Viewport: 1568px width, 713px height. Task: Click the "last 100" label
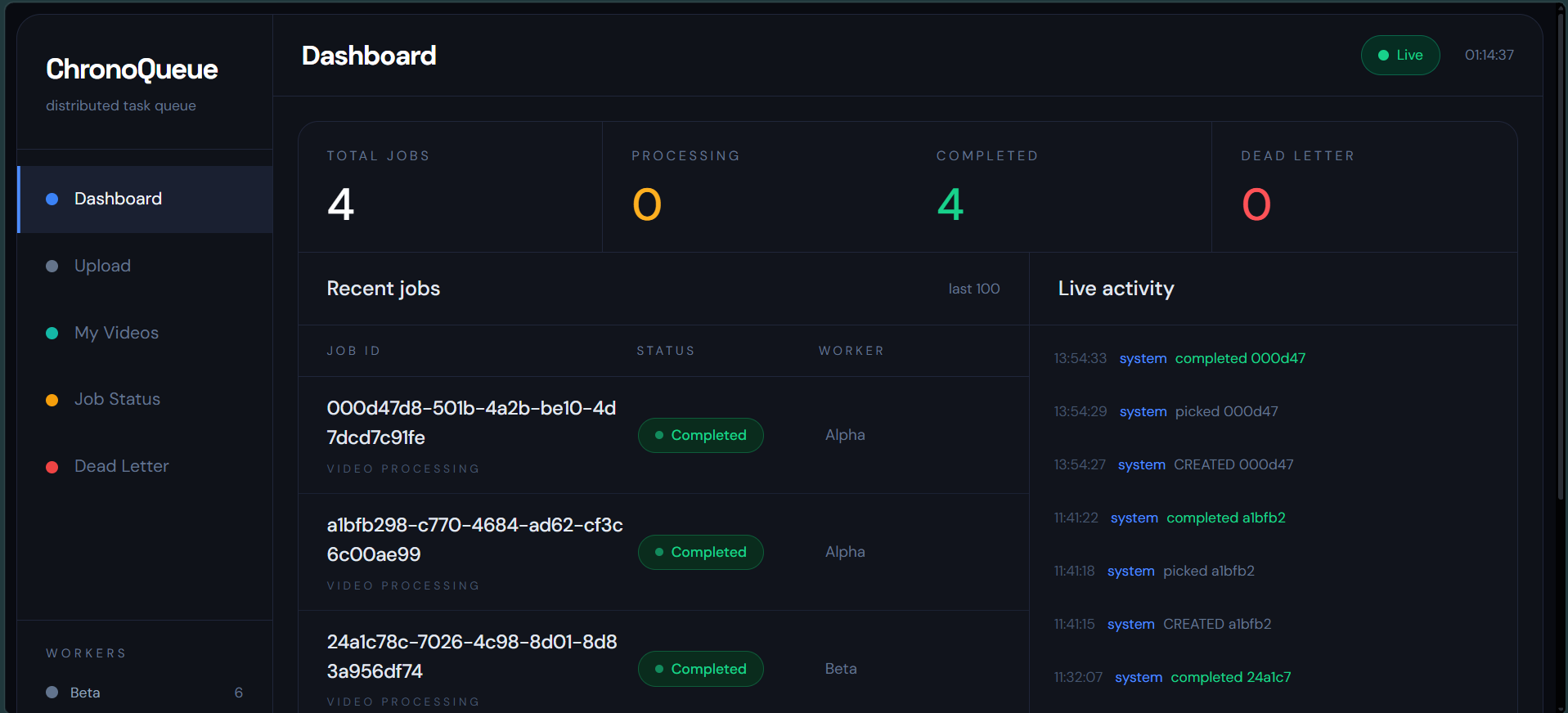click(974, 289)
